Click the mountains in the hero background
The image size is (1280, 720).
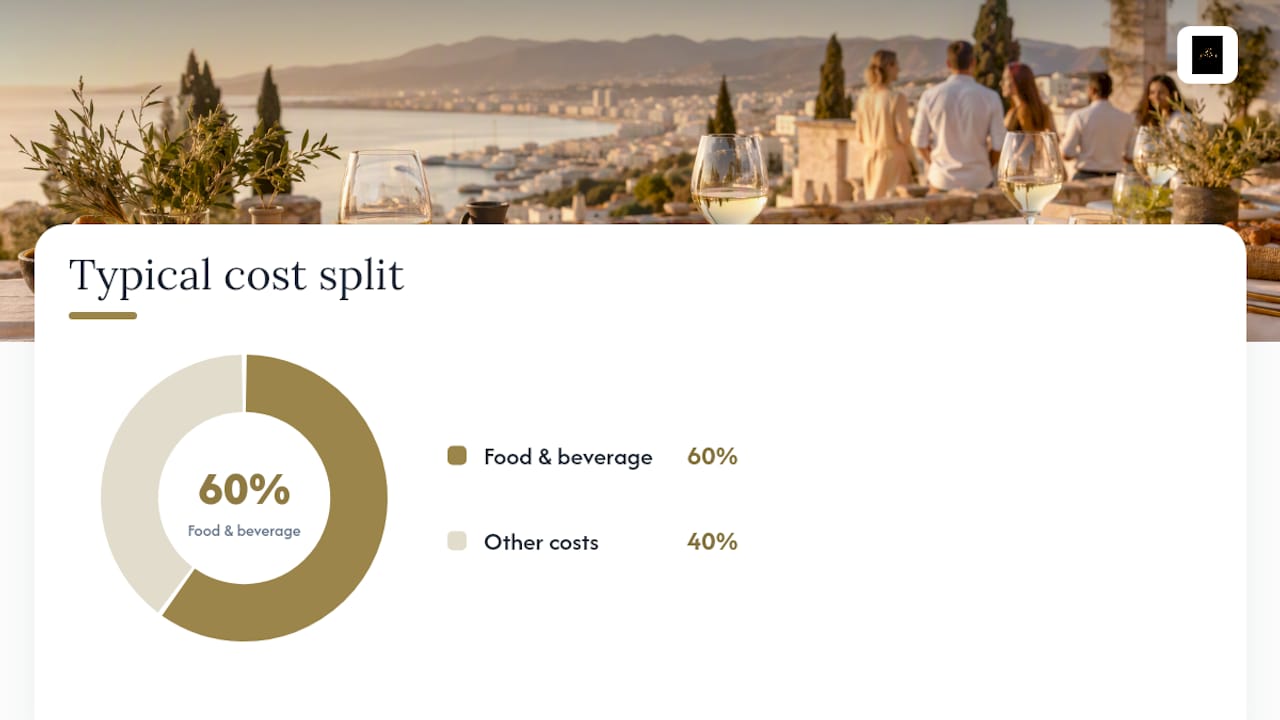(640, 60)
